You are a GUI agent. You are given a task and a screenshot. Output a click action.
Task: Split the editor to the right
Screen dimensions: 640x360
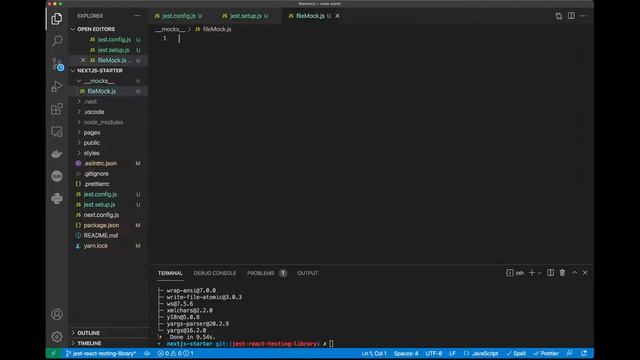571,16
